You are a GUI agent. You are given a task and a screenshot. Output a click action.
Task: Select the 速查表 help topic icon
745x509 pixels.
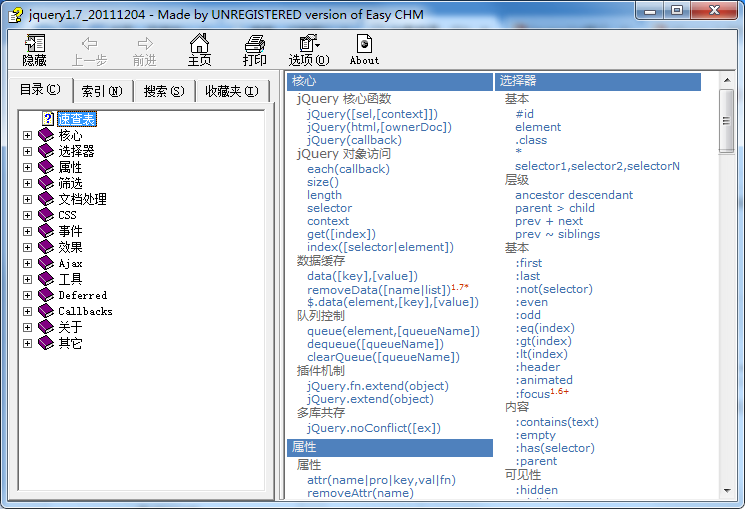pyautogui.click(x=47, y=119)
